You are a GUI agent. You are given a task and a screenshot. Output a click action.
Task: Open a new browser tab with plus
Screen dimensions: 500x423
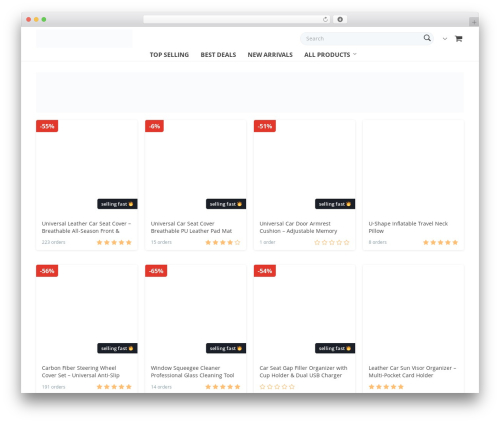[x=474, y=22]
